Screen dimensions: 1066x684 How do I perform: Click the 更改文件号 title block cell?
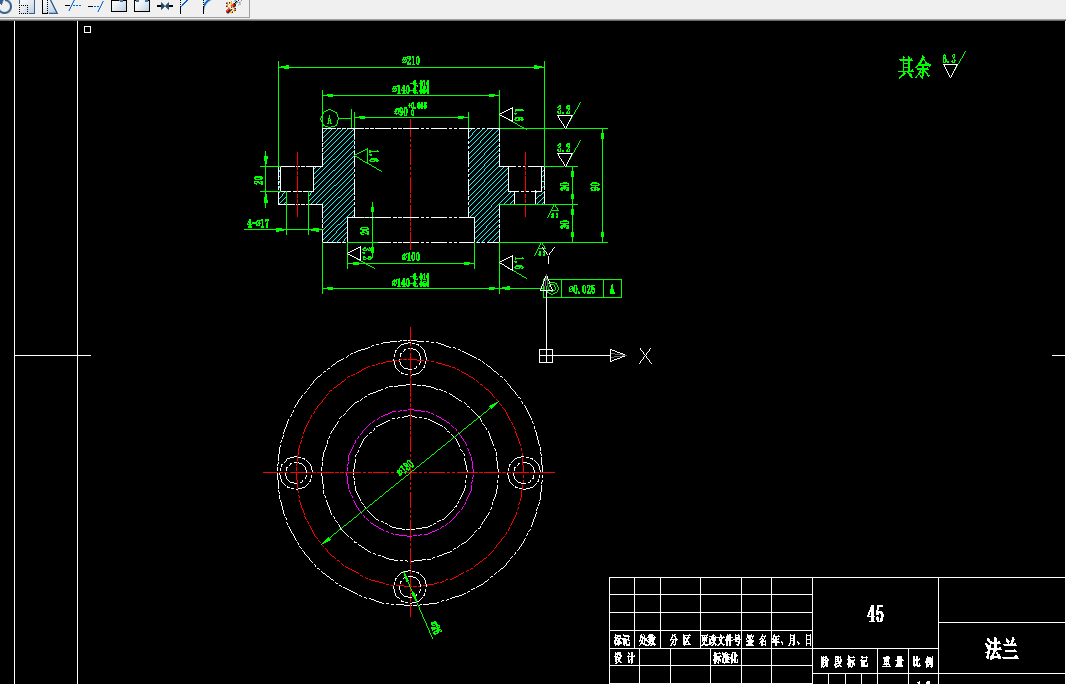(x=721, y=640)
